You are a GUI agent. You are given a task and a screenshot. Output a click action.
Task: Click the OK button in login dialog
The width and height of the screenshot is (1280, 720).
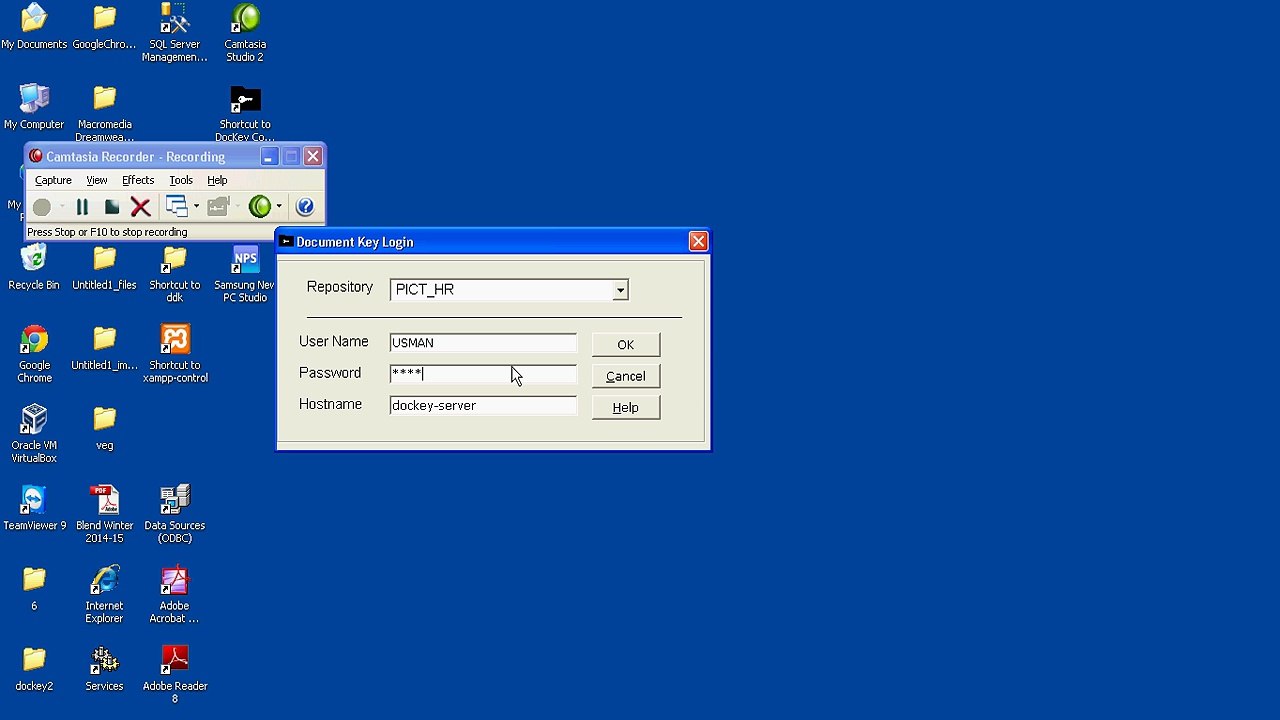coord(626,345)
